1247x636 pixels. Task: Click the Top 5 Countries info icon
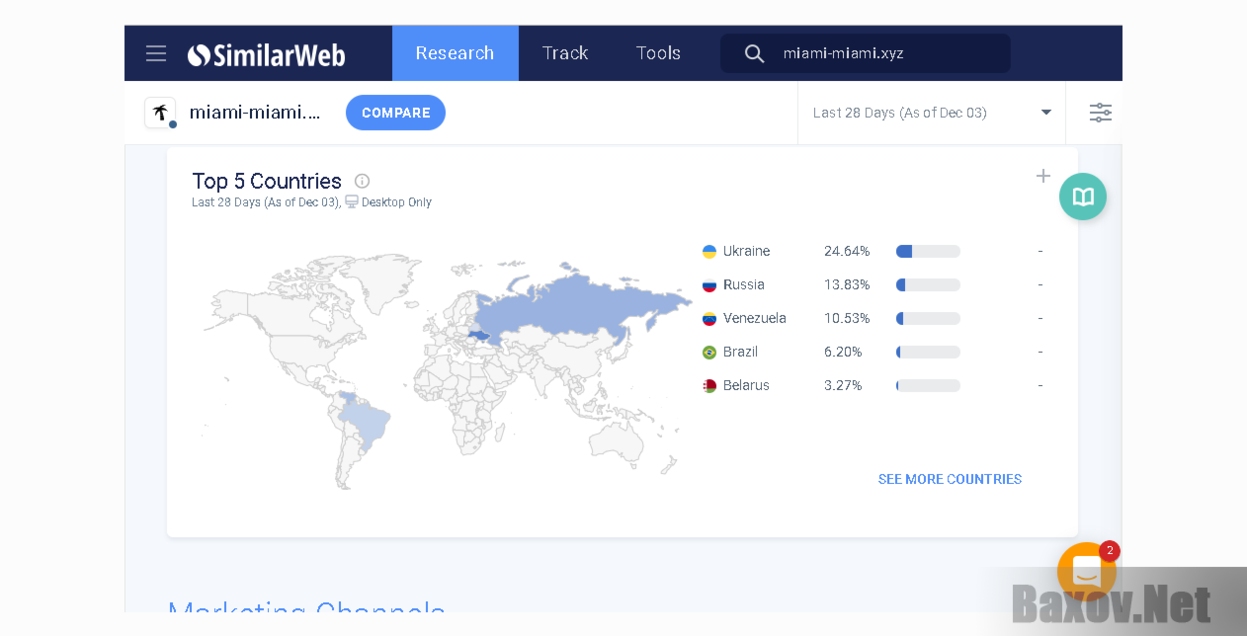coord(362,181)
